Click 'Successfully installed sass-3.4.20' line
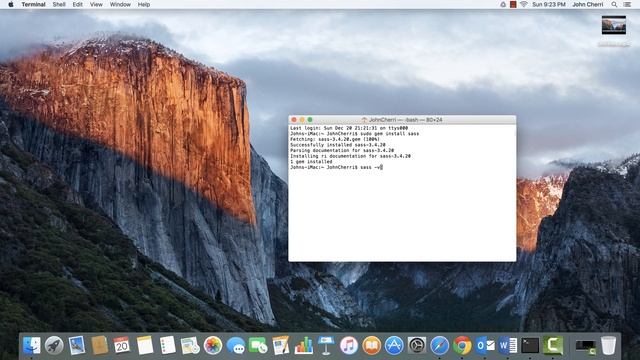Screen dimensions: 640x360 click(338, 145)
